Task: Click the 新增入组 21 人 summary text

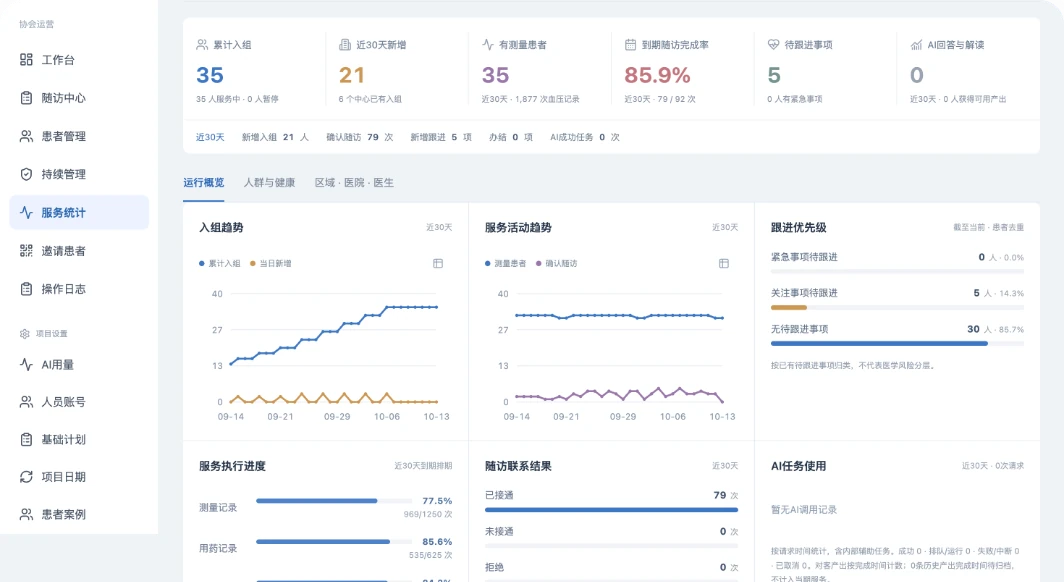Action: [275, 137]
